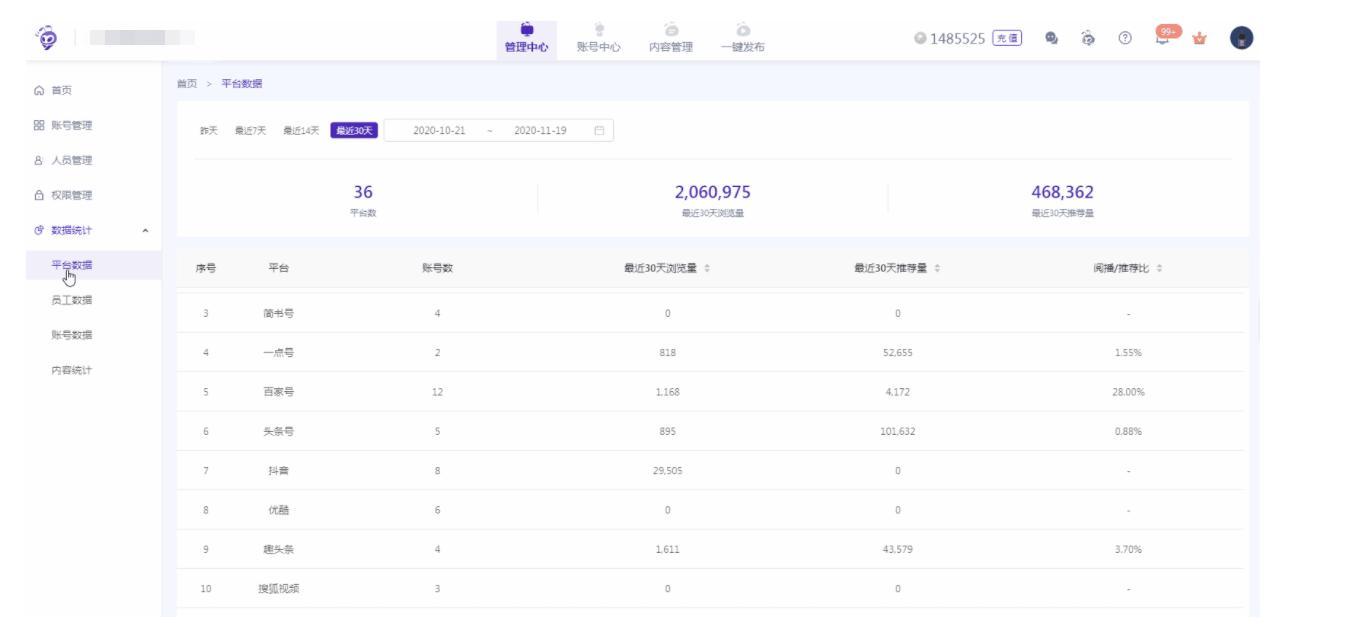Filter by 最近14天
Screen dimensions: 1354x634
(301, 131)
